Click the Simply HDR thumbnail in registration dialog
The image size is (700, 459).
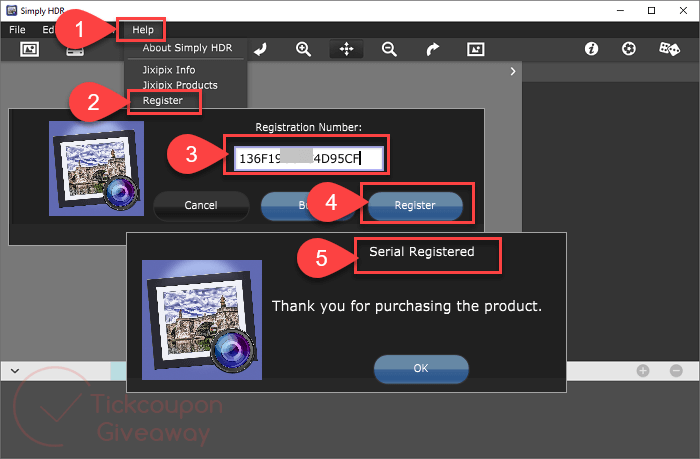(x=96, y=169)
